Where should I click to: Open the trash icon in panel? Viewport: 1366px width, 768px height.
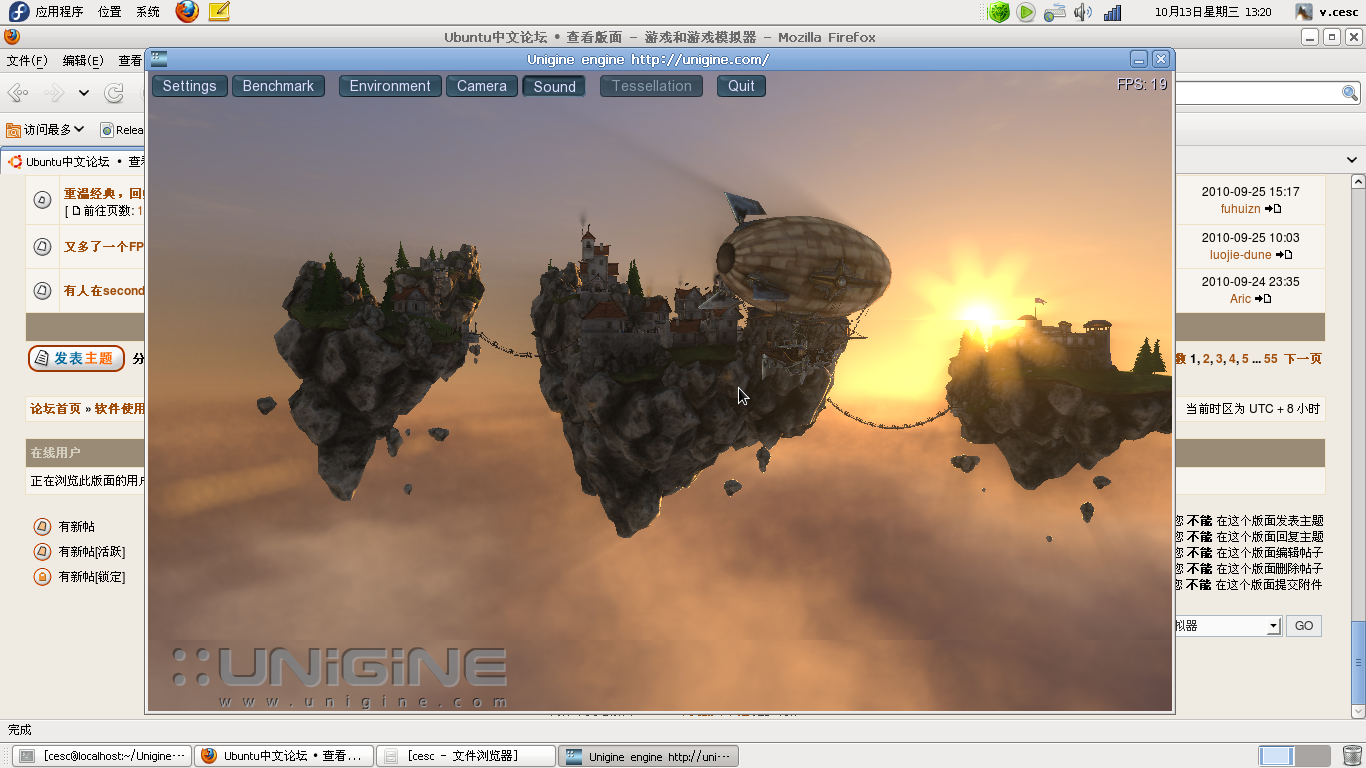[1352, 756]
